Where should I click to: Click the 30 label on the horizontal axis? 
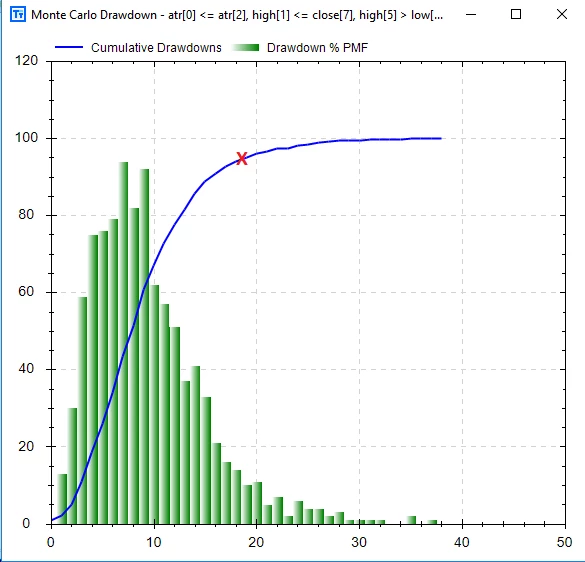coord(359,542)
